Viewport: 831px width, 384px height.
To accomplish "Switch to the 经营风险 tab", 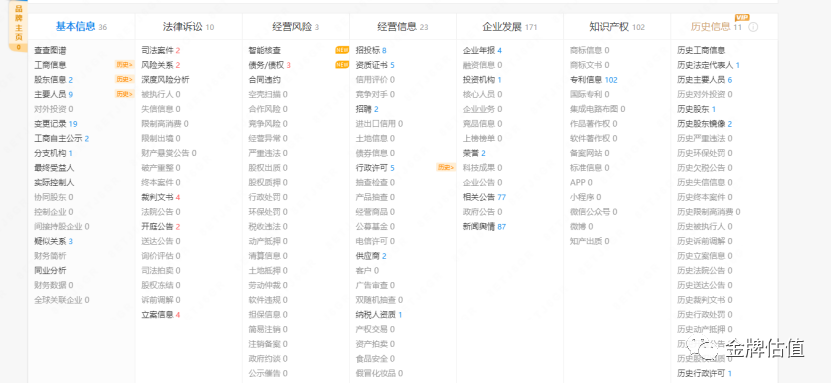I will point(296,26).
